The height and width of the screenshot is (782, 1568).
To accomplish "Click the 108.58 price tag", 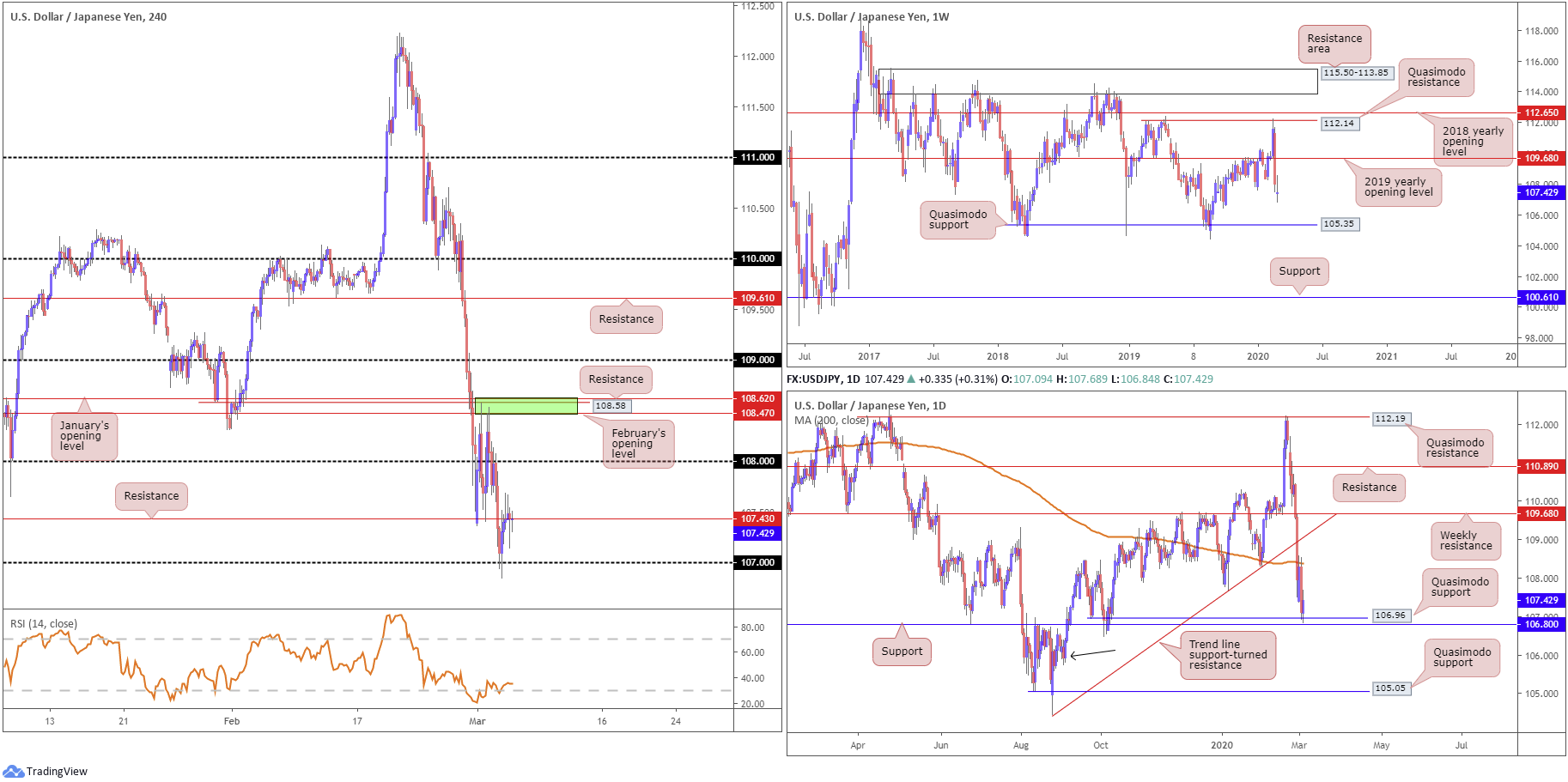I will 611,406.
